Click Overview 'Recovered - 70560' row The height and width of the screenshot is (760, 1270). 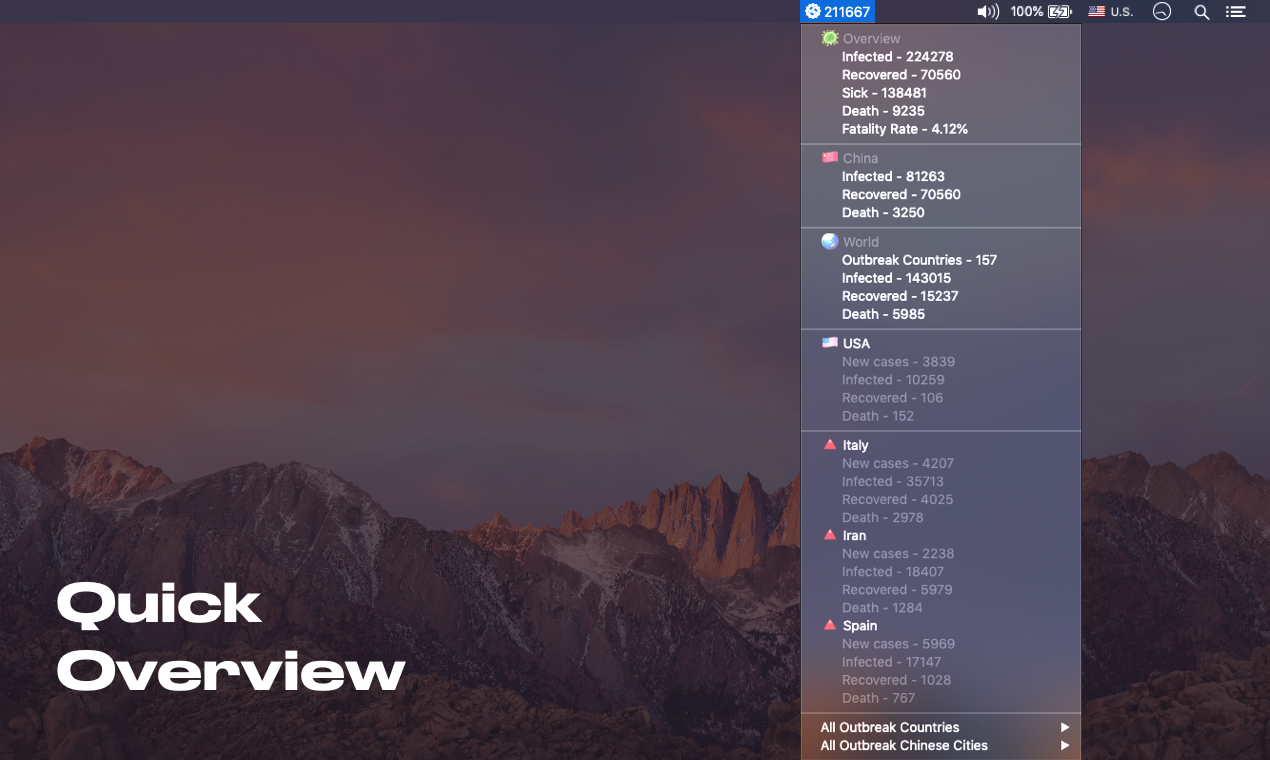pos(941,75)
